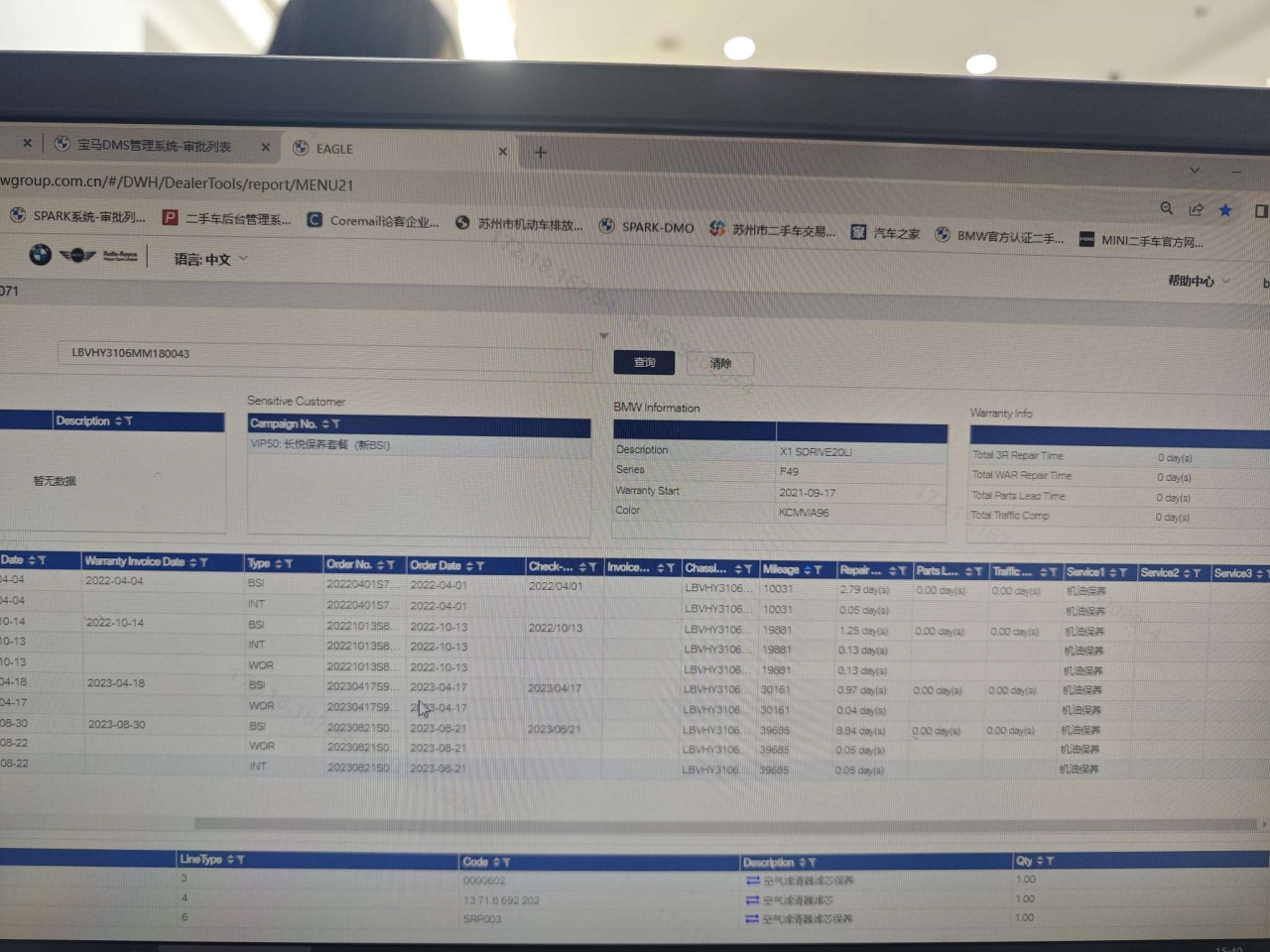This screenshot has height=952, width=1270.
Task: Click the Warranty Start value 2021-09-17
Action: point(807,492)
